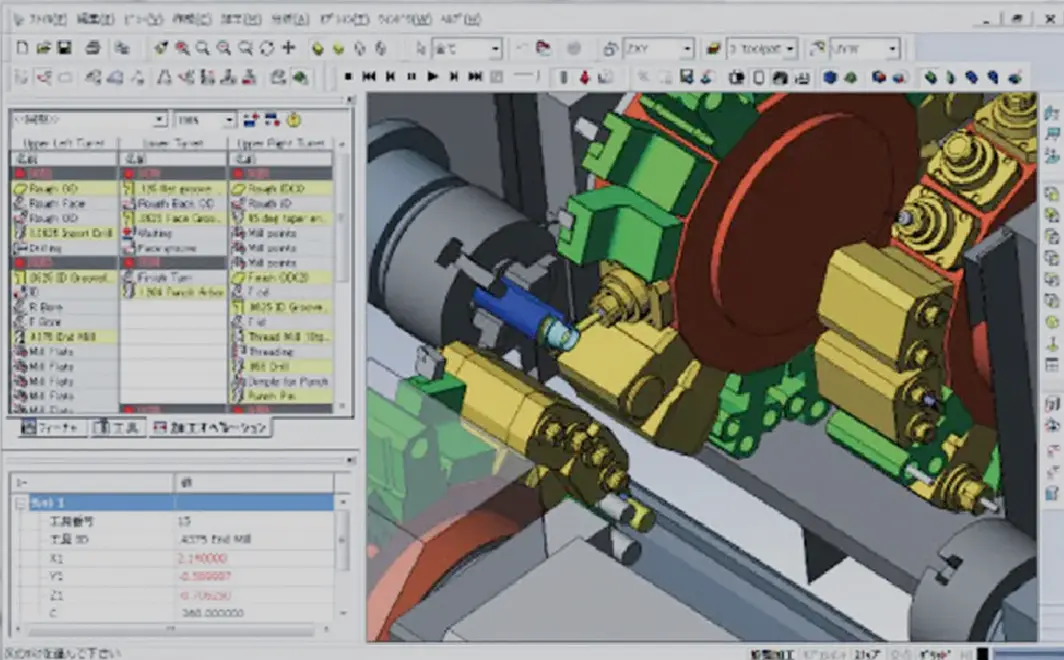The width and height of the screenshot is (1064, 660).
Task: Switch to the 加工オペレーション tab
Action: [x=210, y=428]
